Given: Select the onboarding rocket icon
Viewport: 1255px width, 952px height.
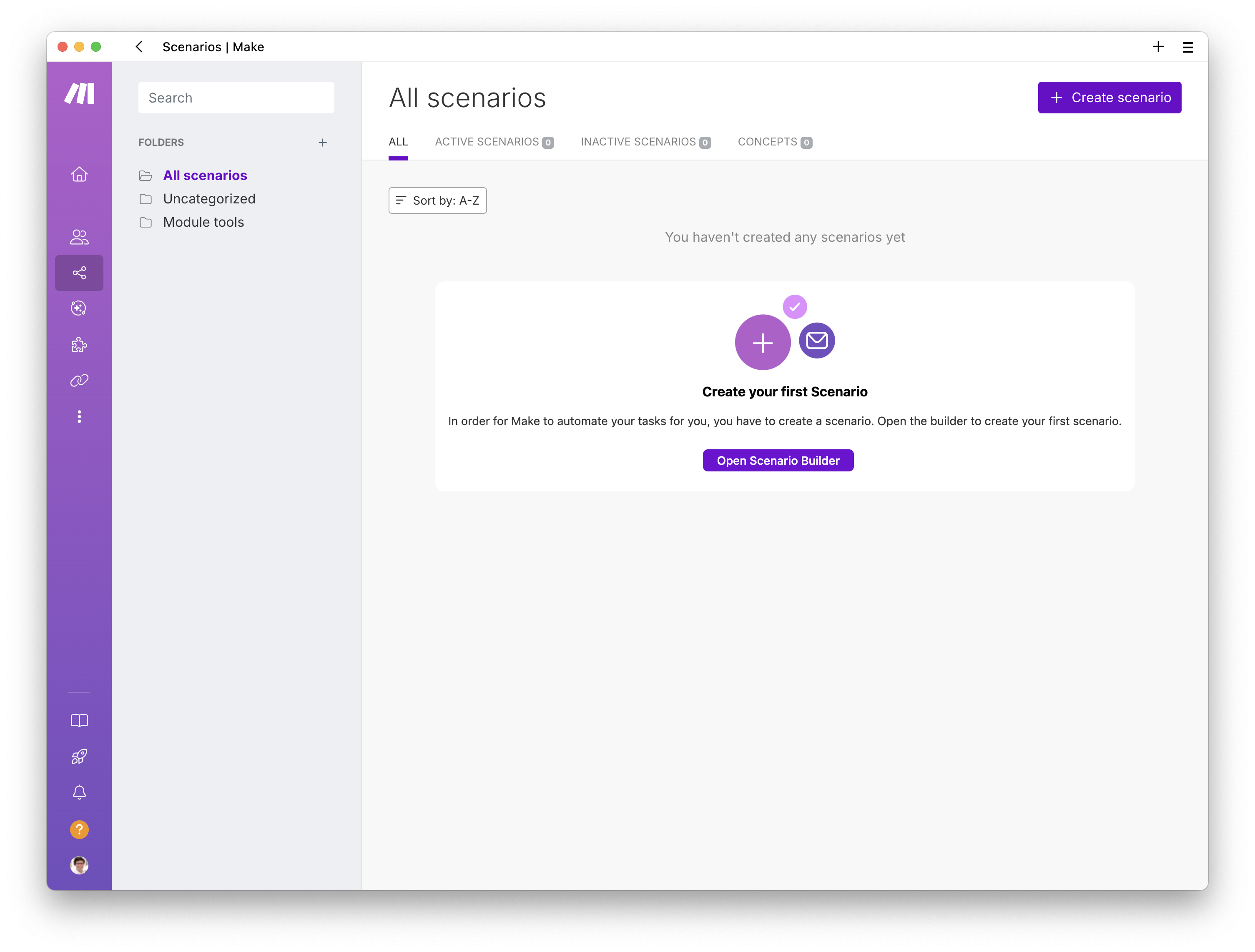Looking at the screenshot, I should tap(79, 756).
